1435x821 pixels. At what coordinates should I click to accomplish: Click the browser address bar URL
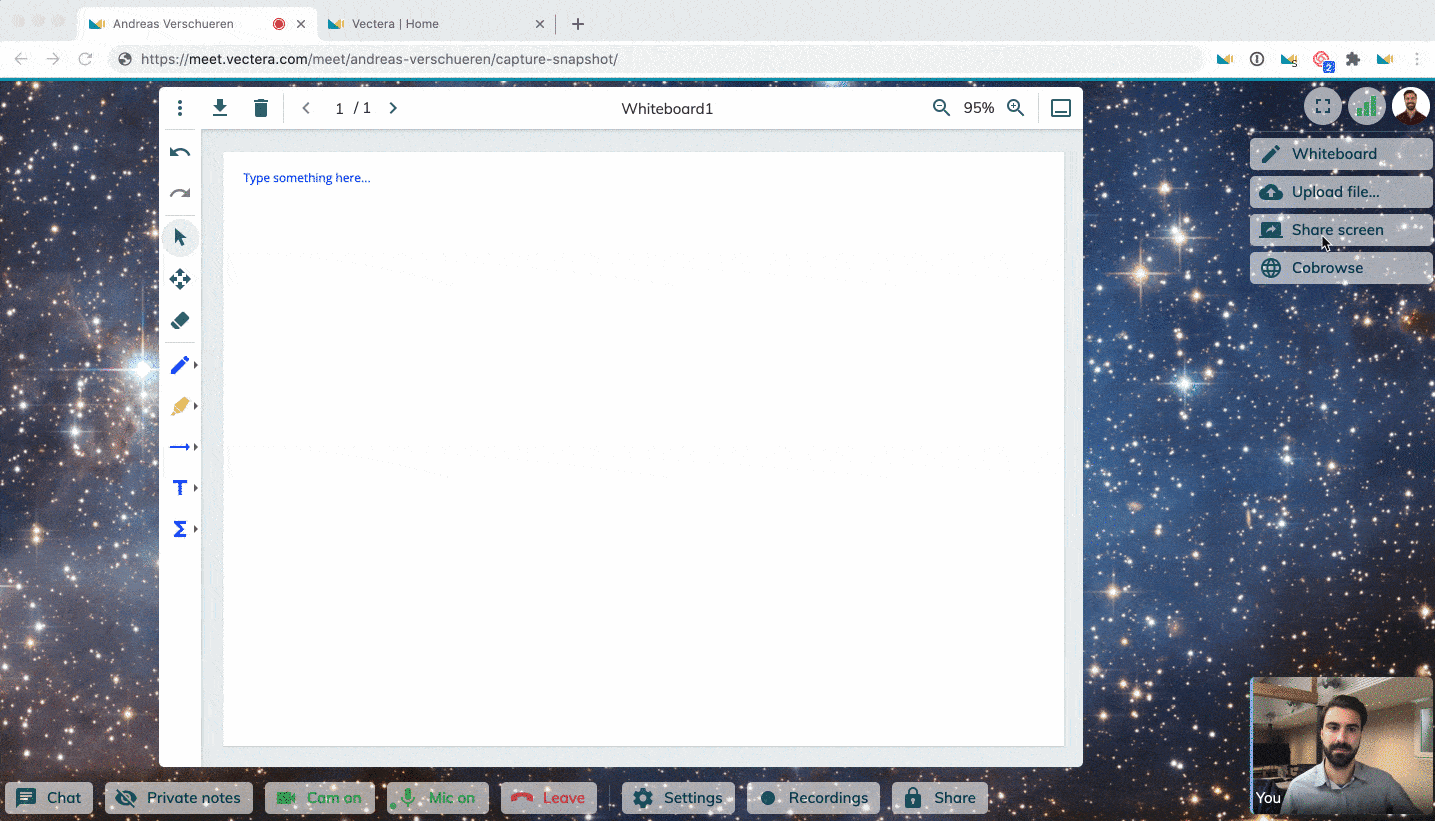(379, 59)
